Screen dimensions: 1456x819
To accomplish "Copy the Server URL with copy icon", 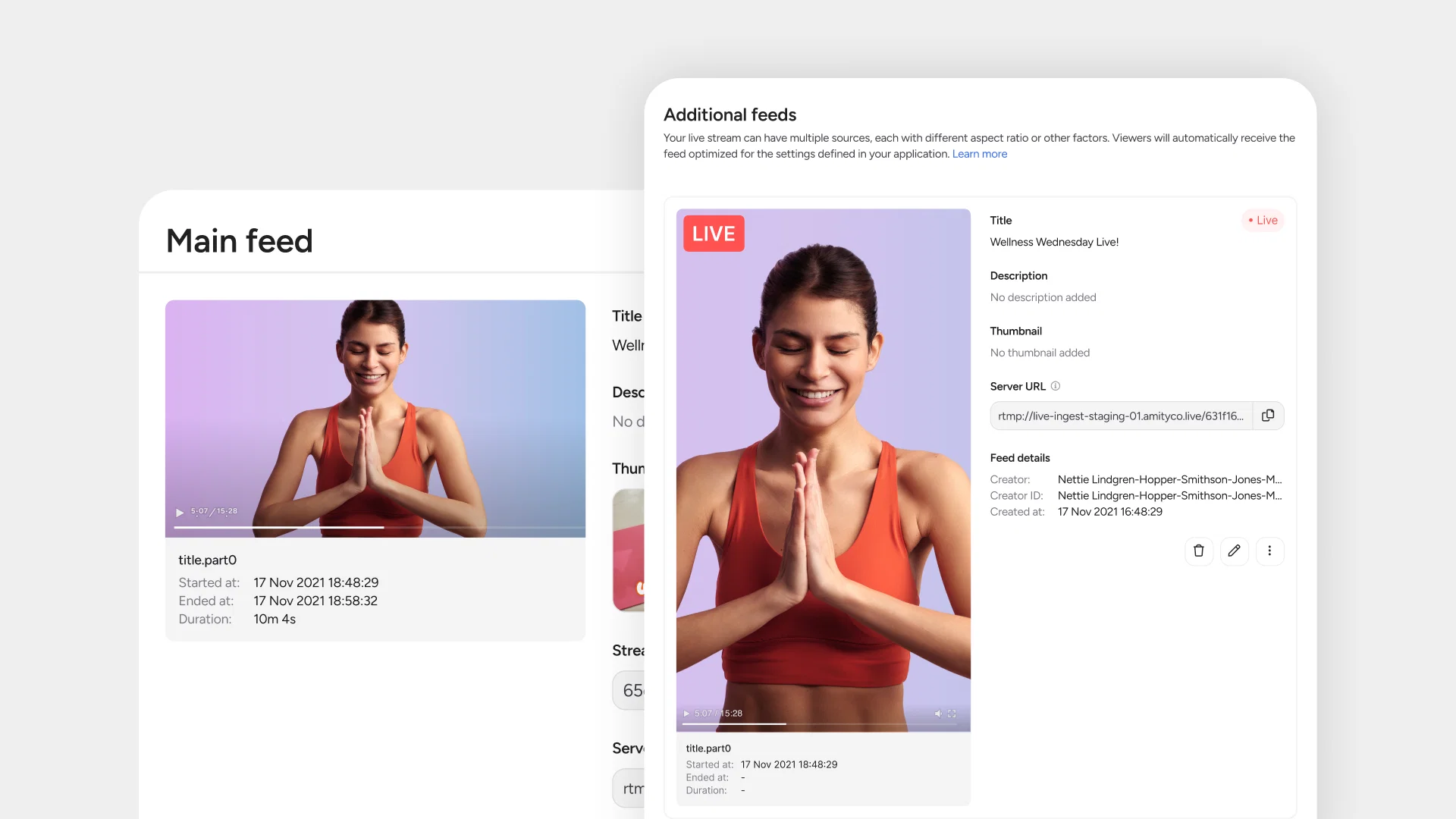I will click(x=1268, y=416).
